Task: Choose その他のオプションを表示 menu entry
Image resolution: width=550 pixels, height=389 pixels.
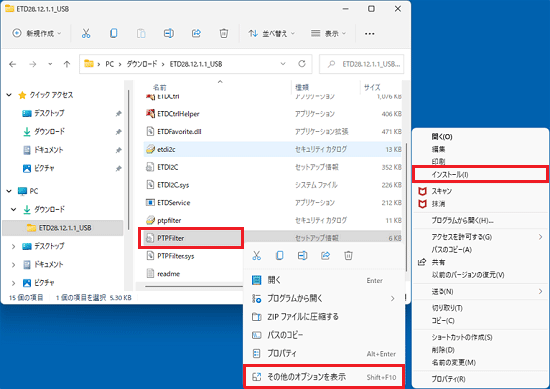Action: point(324,377)
